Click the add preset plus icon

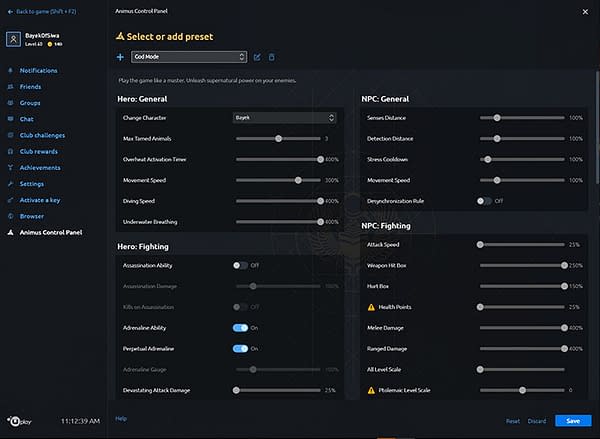[x=121, y=57]
